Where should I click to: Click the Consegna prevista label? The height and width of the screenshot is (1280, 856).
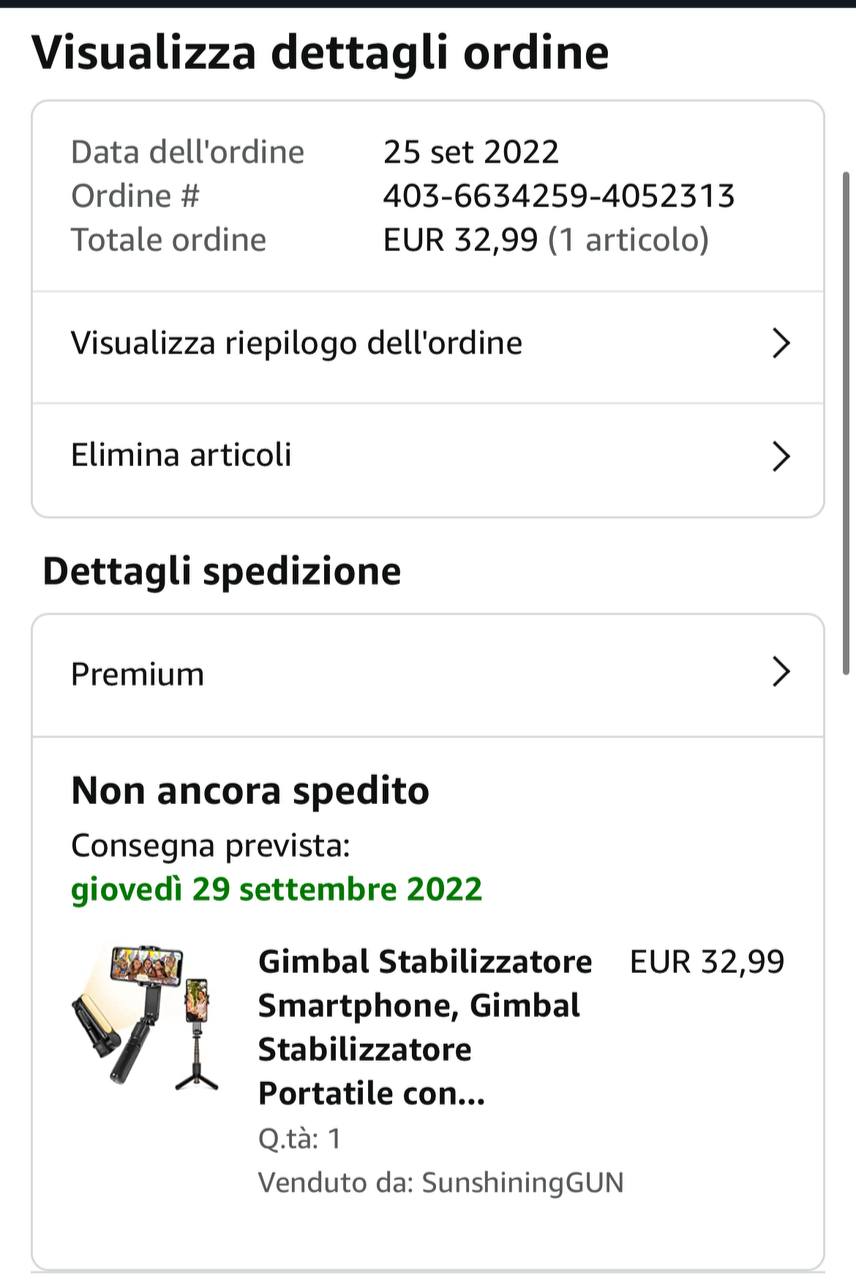pyautogui.click(x=210, y=846)
